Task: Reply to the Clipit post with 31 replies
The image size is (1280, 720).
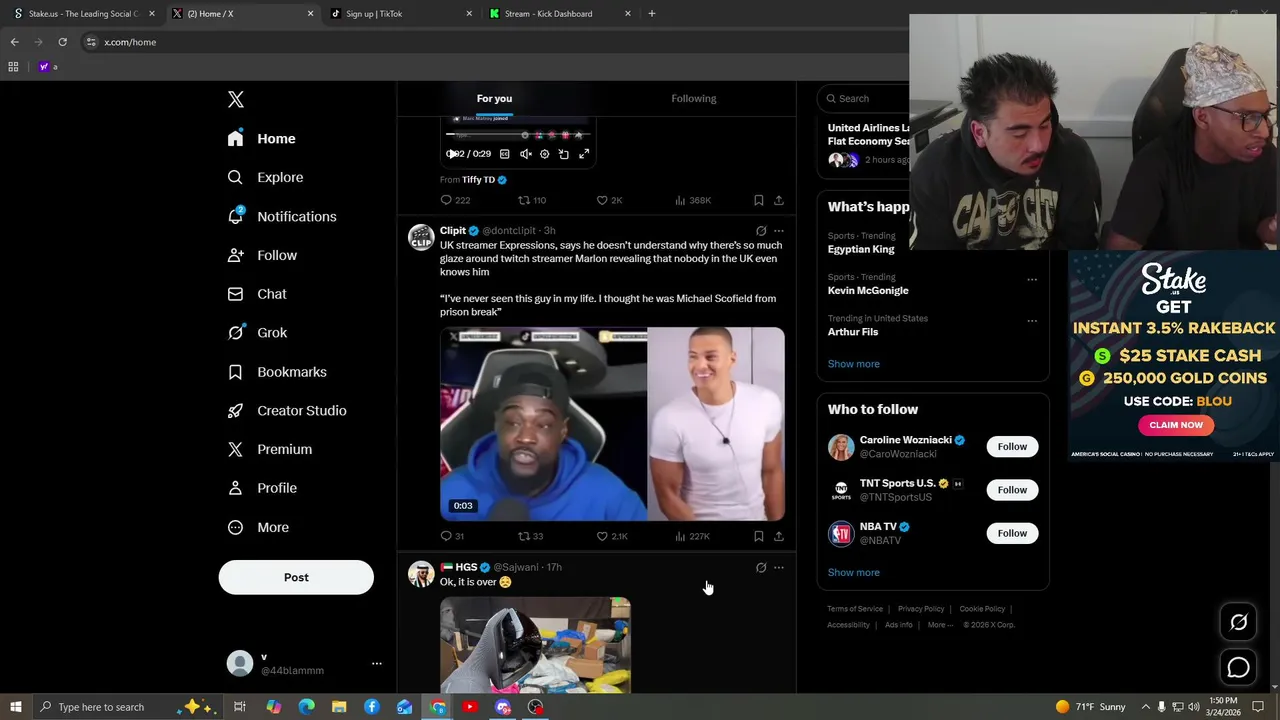Action: [453, 536]
